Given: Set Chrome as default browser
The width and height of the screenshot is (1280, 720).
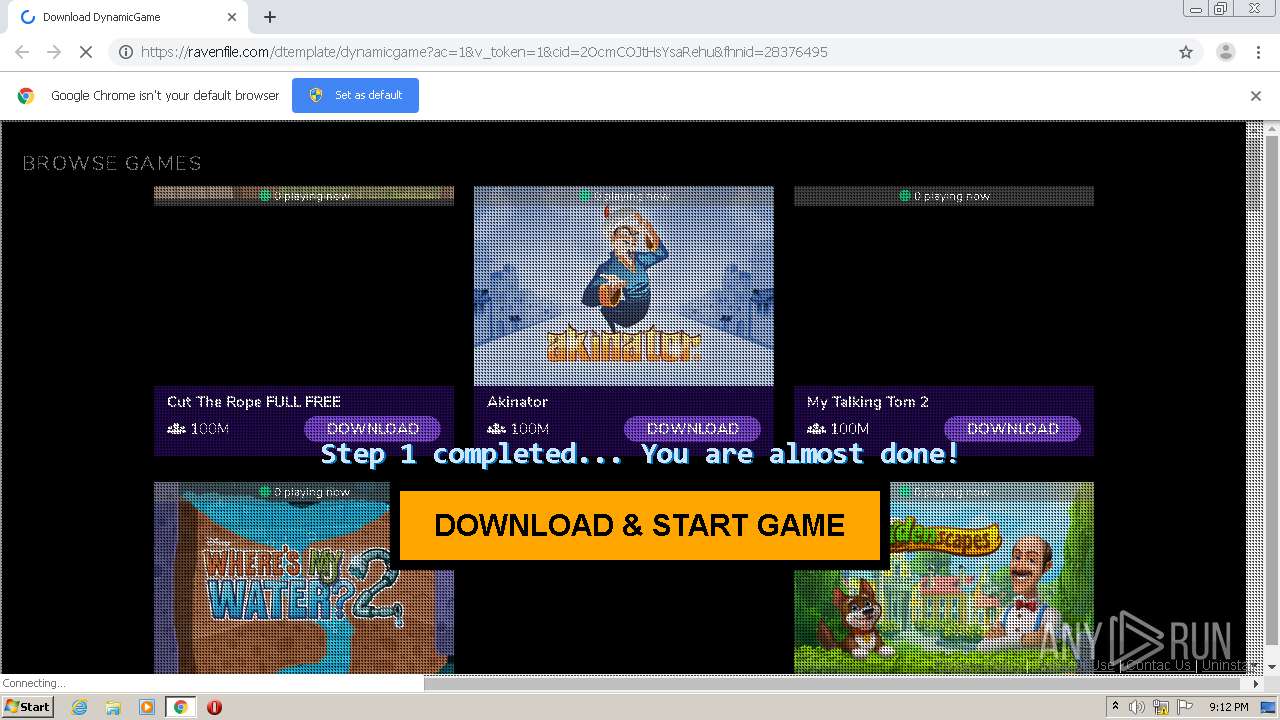Looking at the screenshot, I should [355, 95].
